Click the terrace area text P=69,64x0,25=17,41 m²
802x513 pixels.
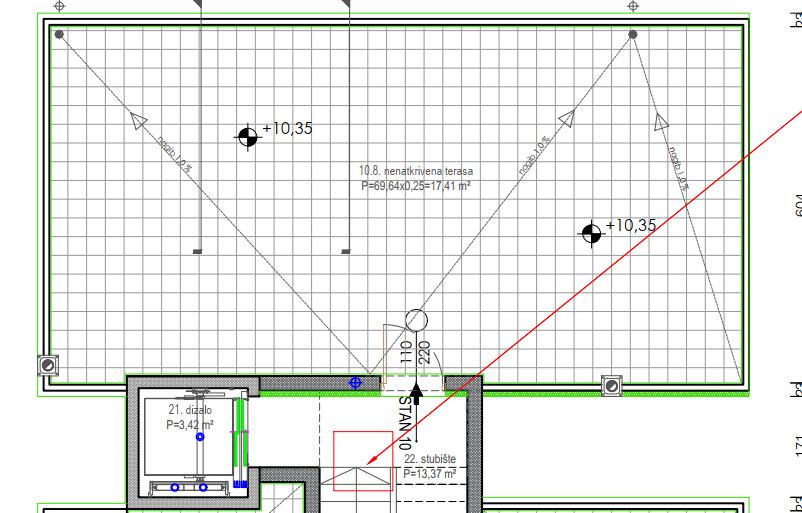tap(416, 185)
